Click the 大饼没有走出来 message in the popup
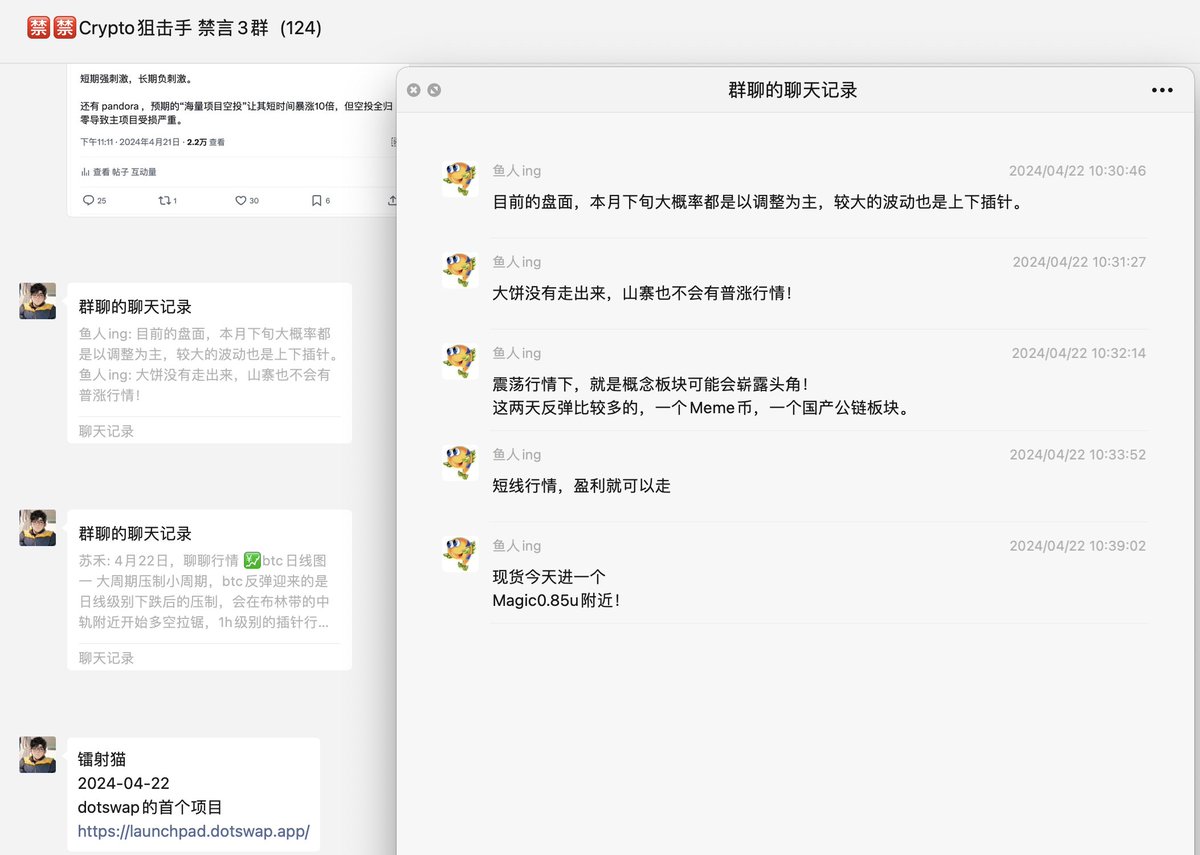 [x=642, y=294]
